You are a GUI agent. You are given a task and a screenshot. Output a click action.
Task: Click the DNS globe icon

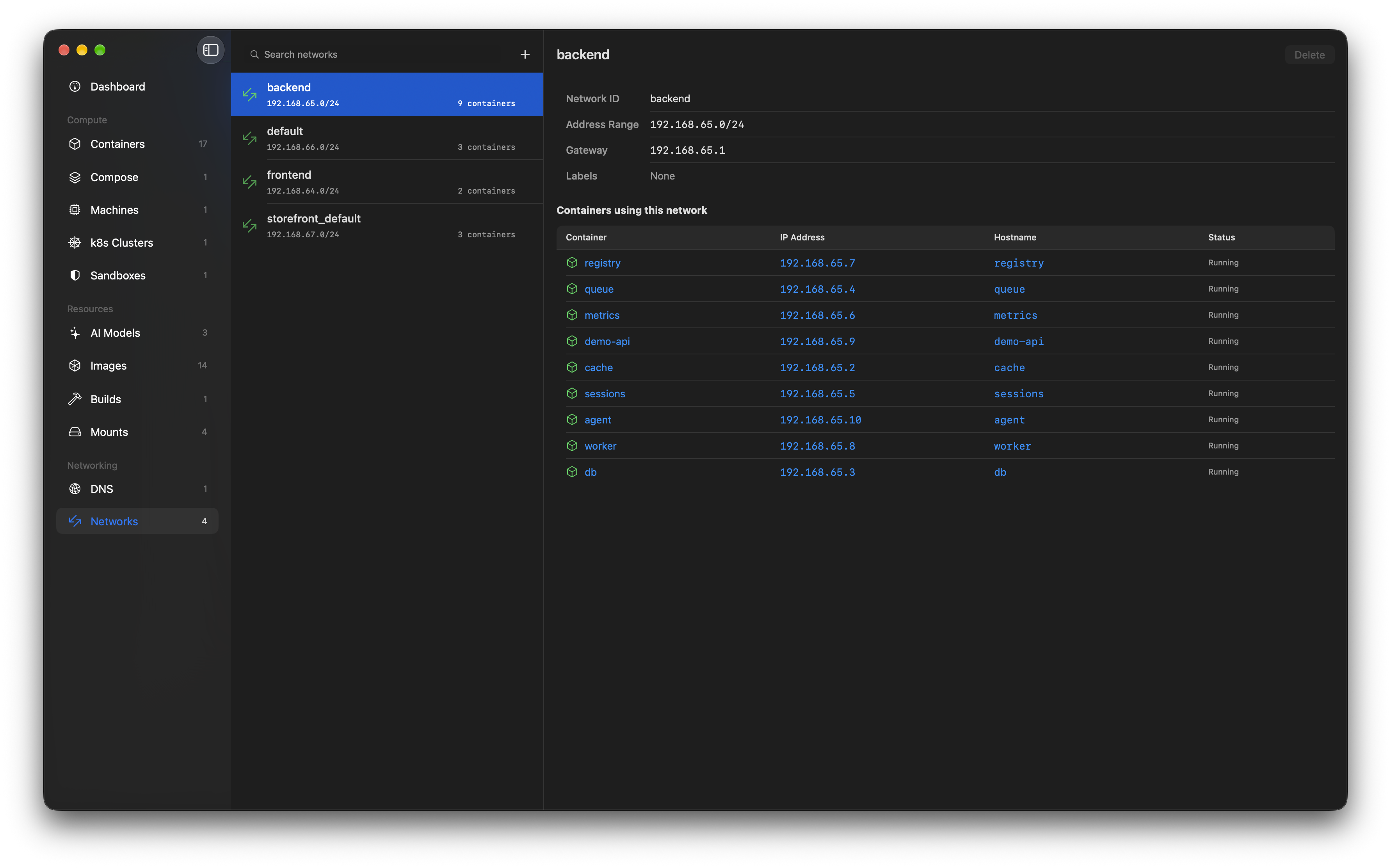pyautogui.click(x=75, y=489)
